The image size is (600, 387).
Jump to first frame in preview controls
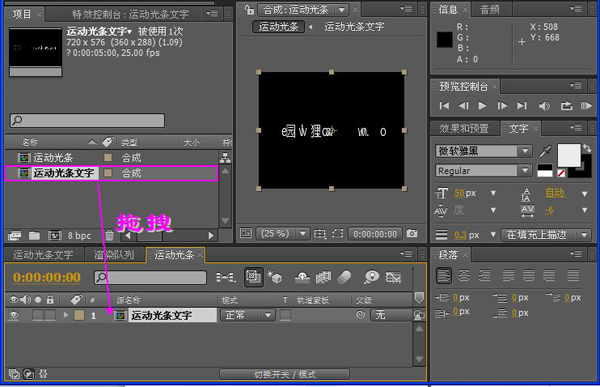coord(444,105)
